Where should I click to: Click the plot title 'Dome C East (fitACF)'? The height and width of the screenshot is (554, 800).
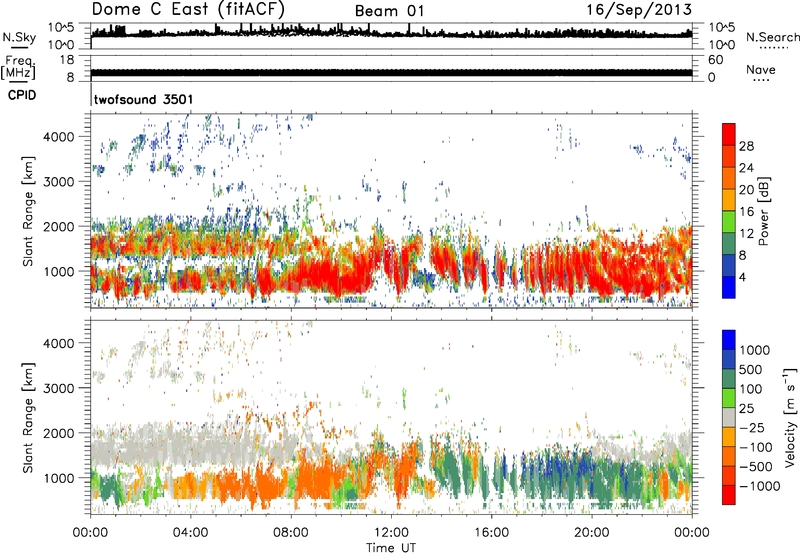tap(188, 10)
